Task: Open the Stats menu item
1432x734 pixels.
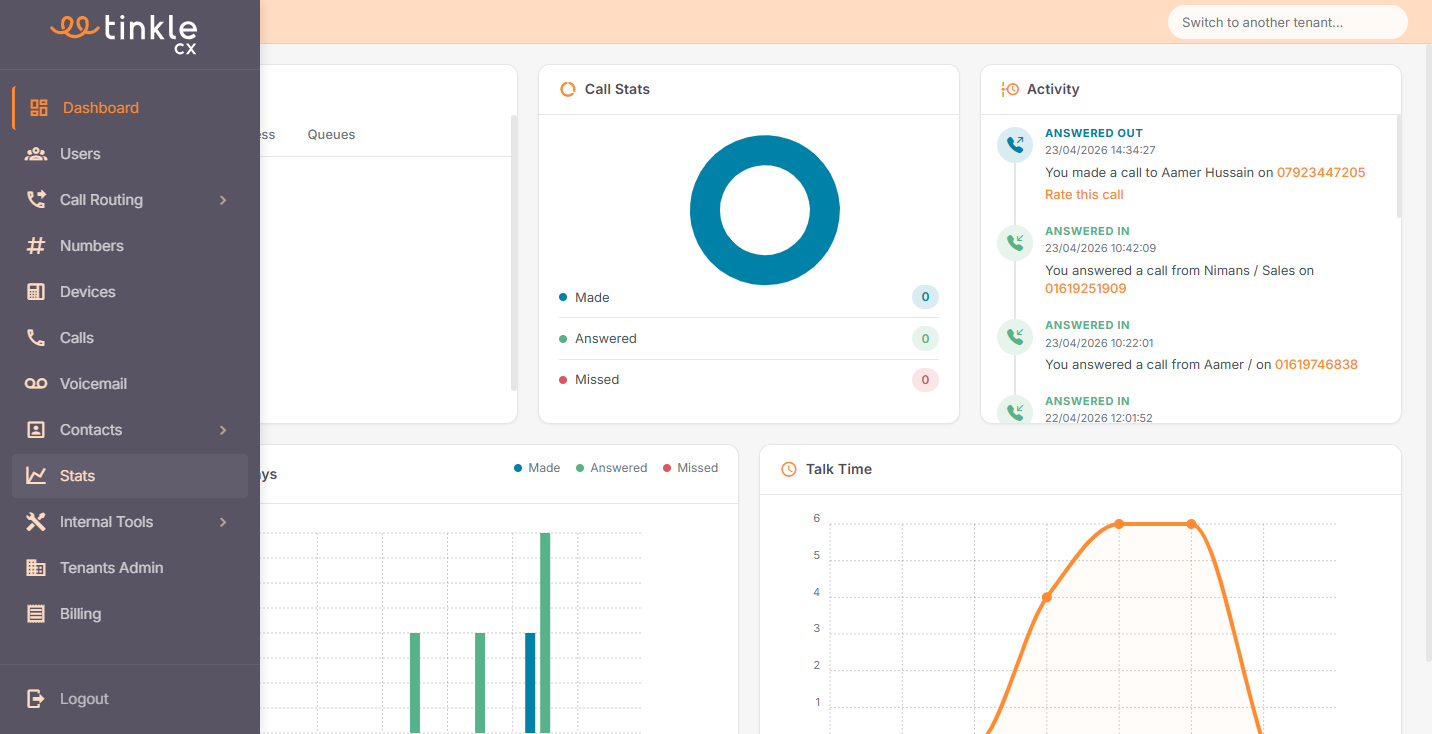Action: (78, 476)
